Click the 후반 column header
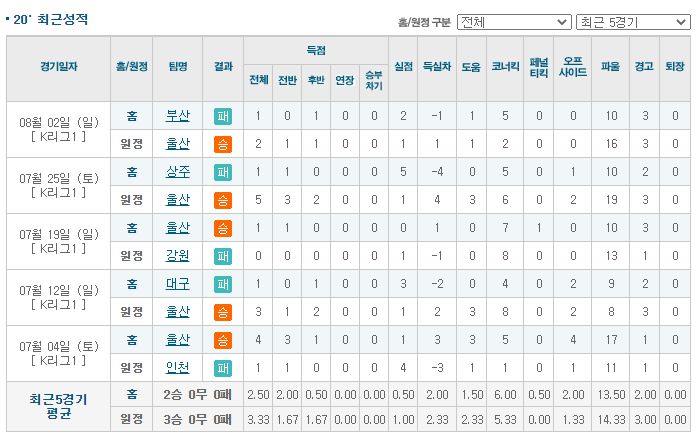Viewport: 696px width, 438px height. coord(316,80)
